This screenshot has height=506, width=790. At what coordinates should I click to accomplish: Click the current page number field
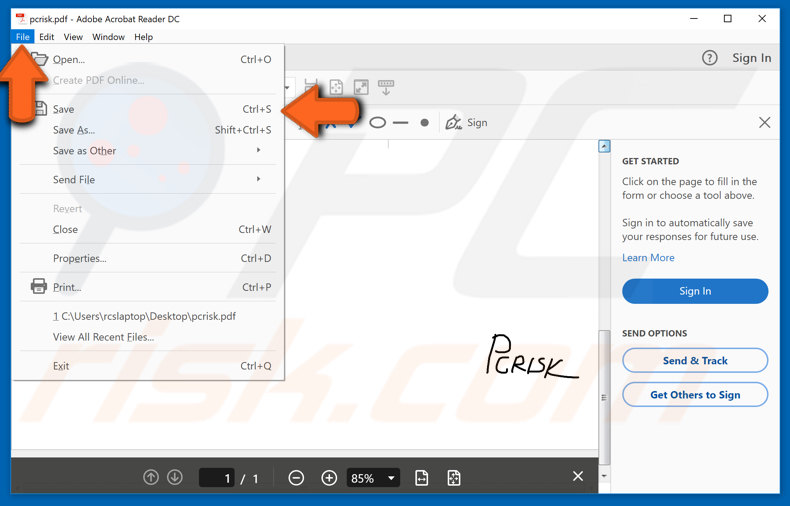(x=217, y=478)
